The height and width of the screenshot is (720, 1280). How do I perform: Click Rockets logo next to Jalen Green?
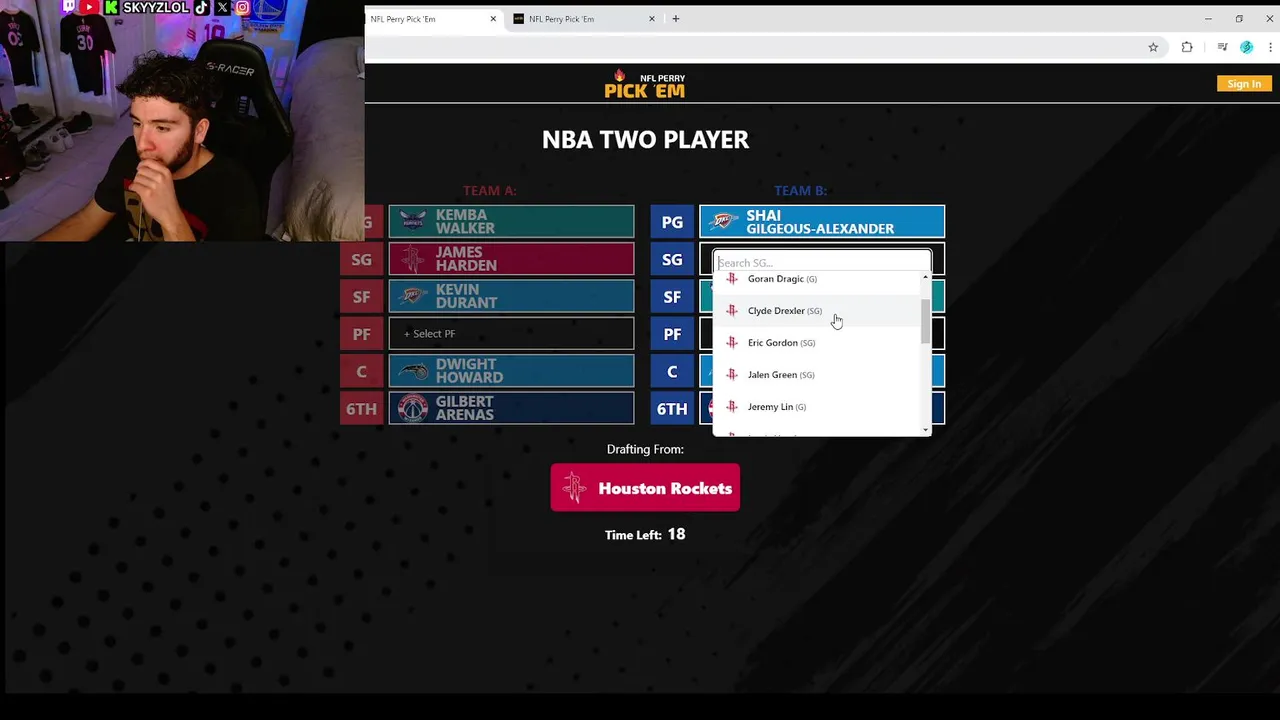coord(732,375)
